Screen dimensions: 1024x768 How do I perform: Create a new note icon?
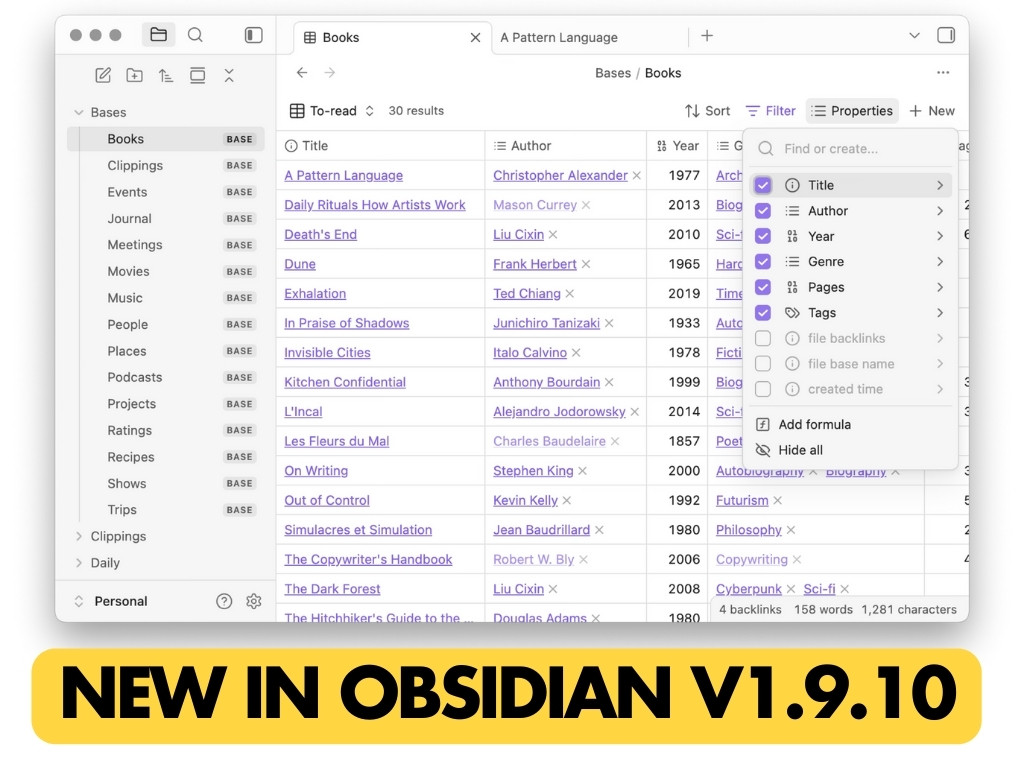pyautogui.click(x=103, y=75)
